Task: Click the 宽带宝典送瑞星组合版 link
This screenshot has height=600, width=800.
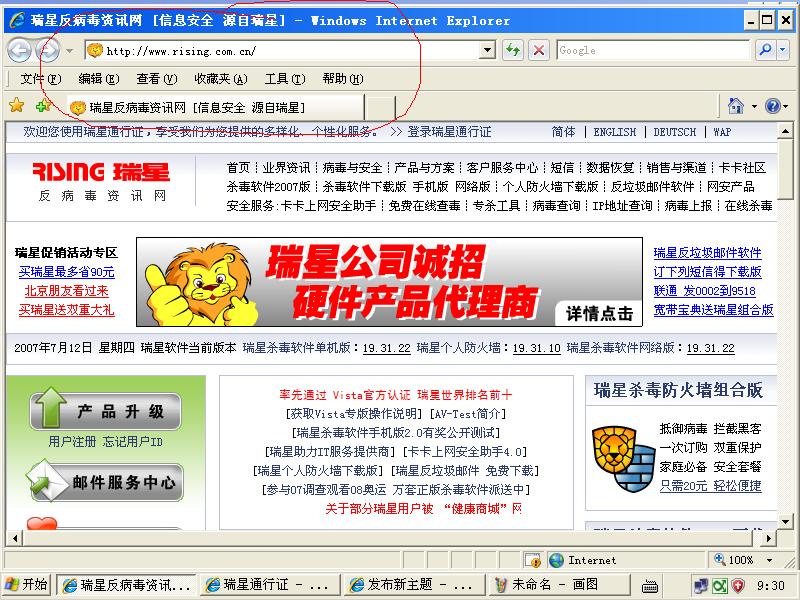Action: point(713,310)
